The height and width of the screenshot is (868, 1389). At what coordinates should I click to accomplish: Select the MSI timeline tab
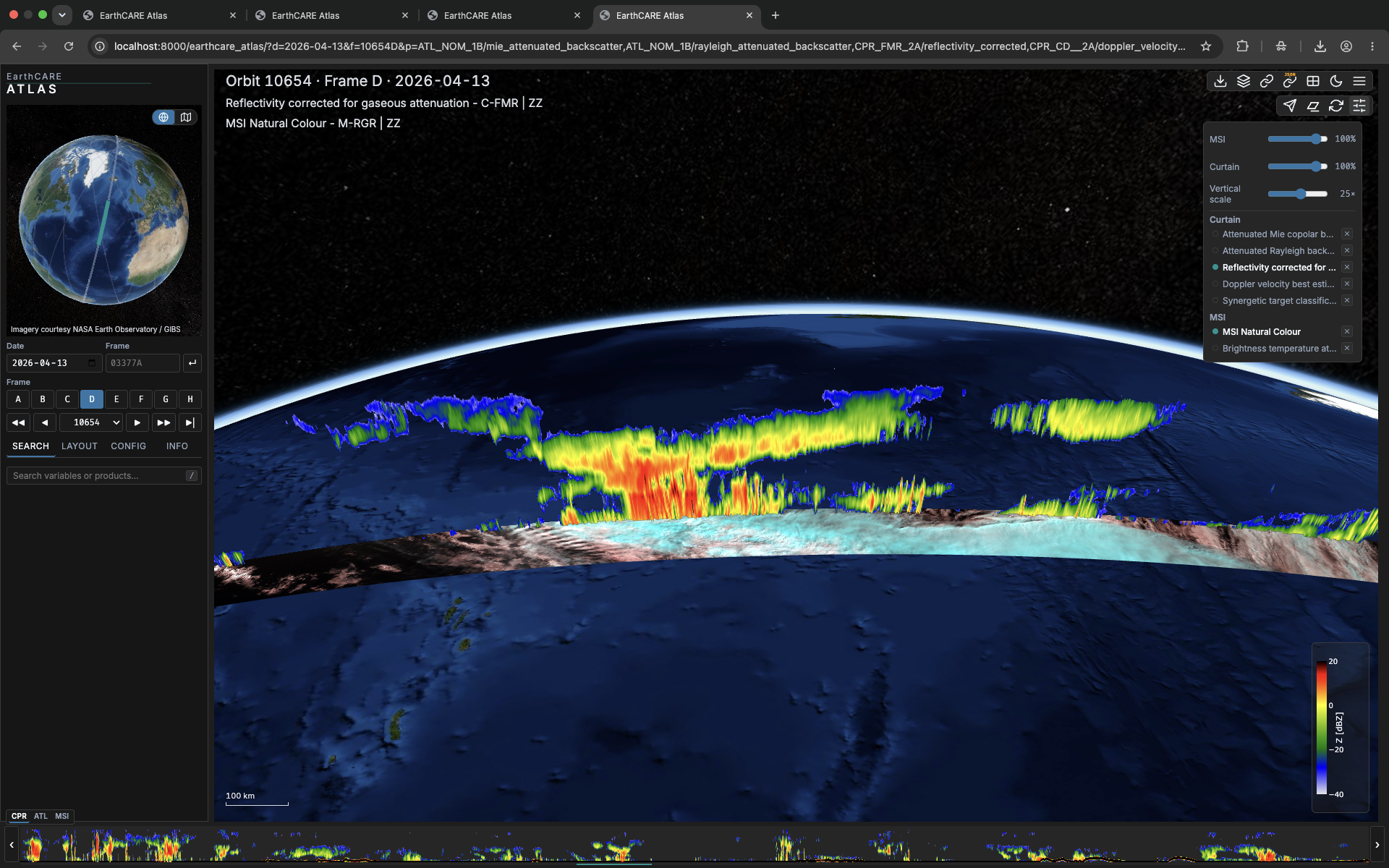[x=62, y=816]
